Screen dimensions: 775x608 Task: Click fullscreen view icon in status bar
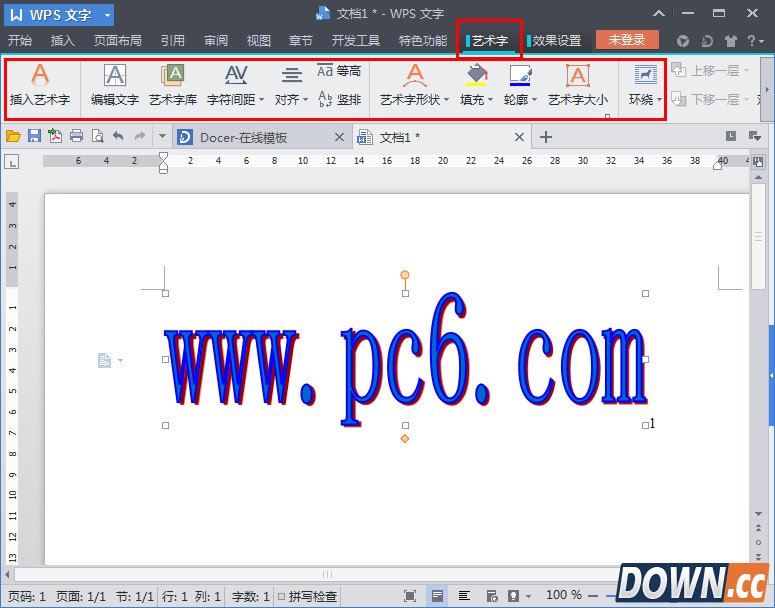pos(410,596)
